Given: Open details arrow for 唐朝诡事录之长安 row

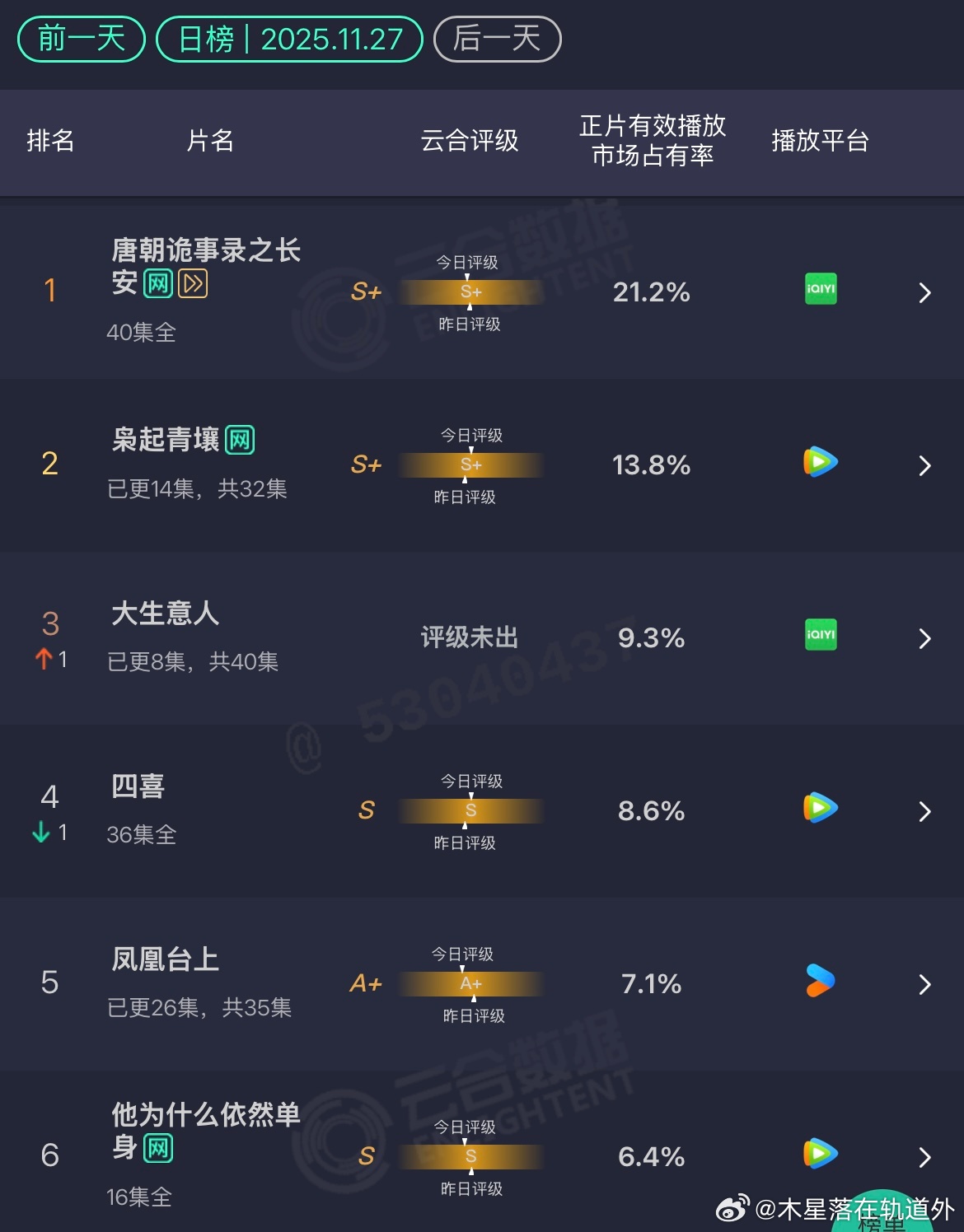Looking at the screenshot, I should tap(924, 293).
